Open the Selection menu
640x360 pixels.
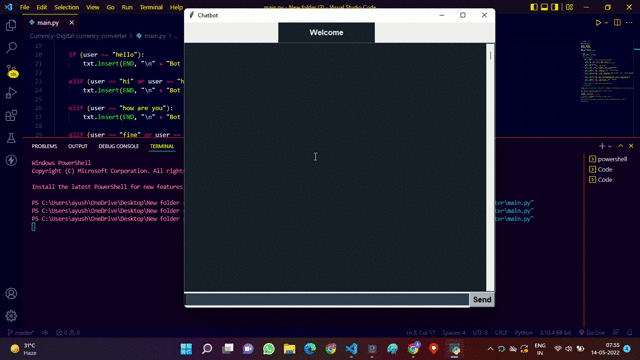coord(67,7)
